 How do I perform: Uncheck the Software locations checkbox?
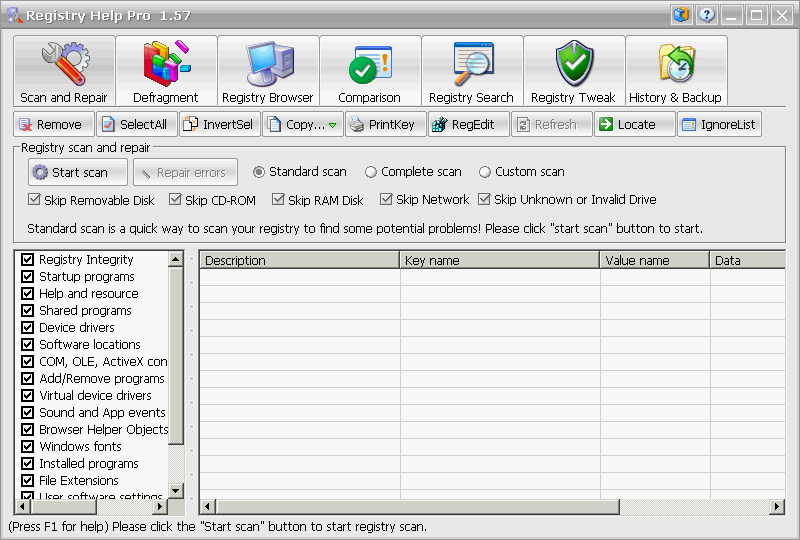pos(28,345)
